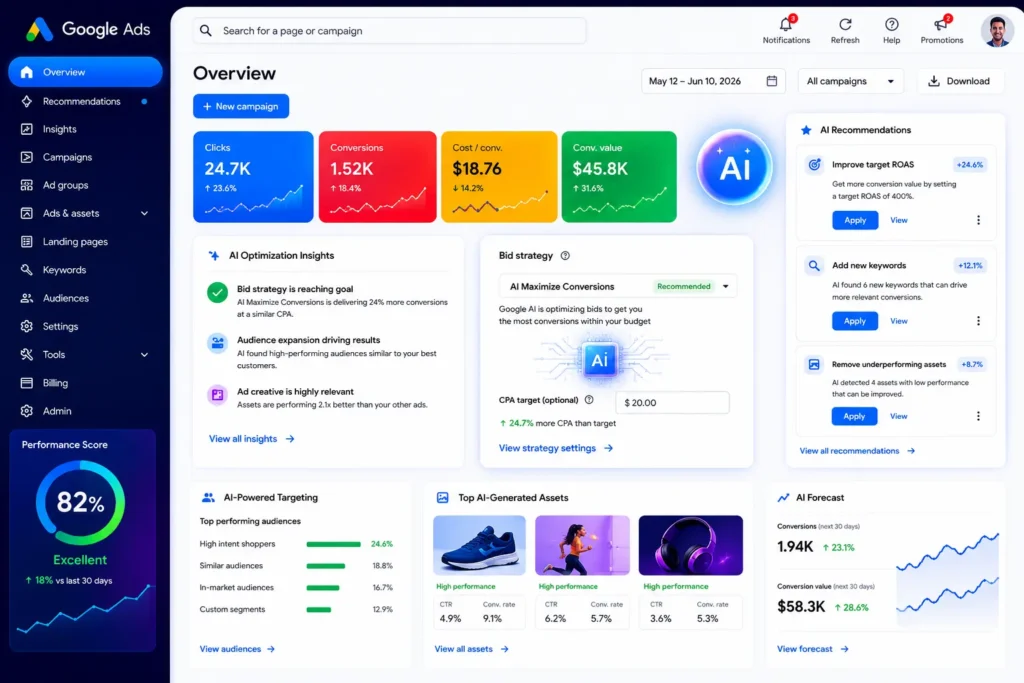1024x683 pixels.
Task: Open View forecast link
Action: coord(812,649)
